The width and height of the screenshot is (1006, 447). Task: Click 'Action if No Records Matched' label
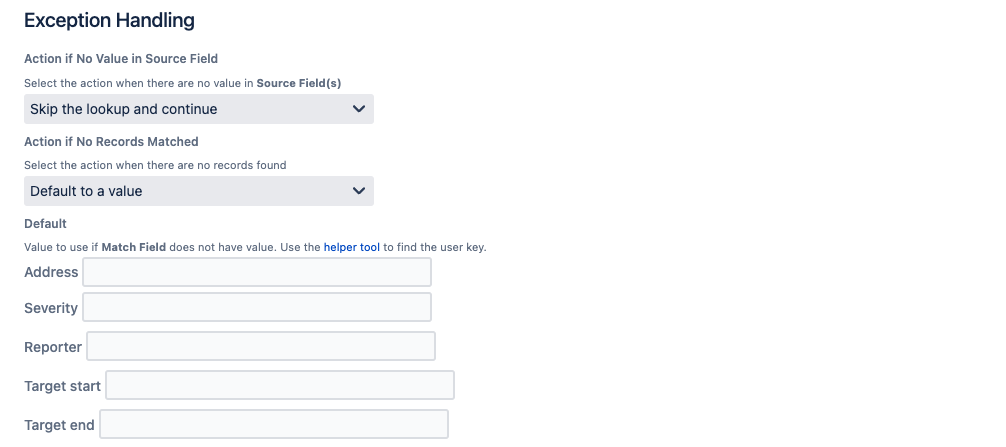[111, 141]
